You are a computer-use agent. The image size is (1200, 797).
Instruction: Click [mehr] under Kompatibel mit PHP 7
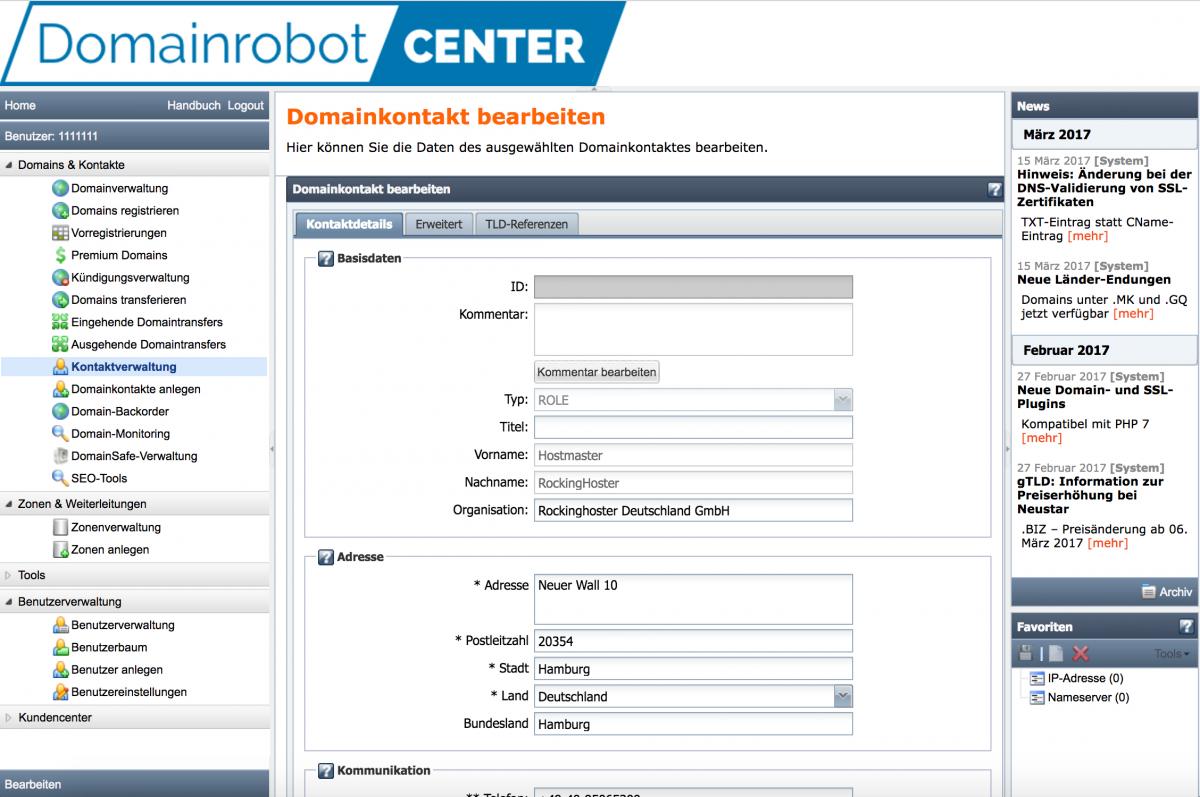click(1041, 438)
